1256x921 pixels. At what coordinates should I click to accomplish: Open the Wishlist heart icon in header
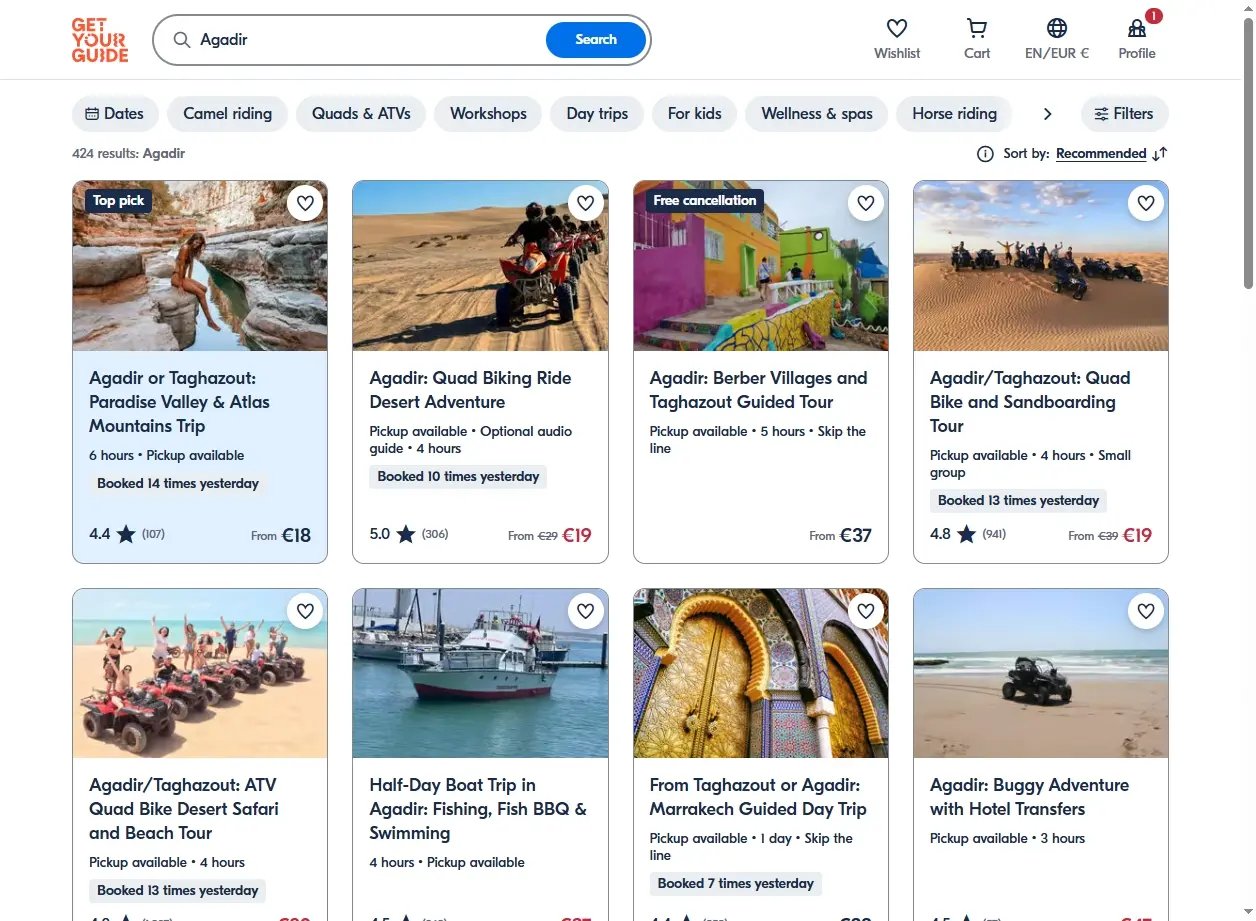pos(897,28)
